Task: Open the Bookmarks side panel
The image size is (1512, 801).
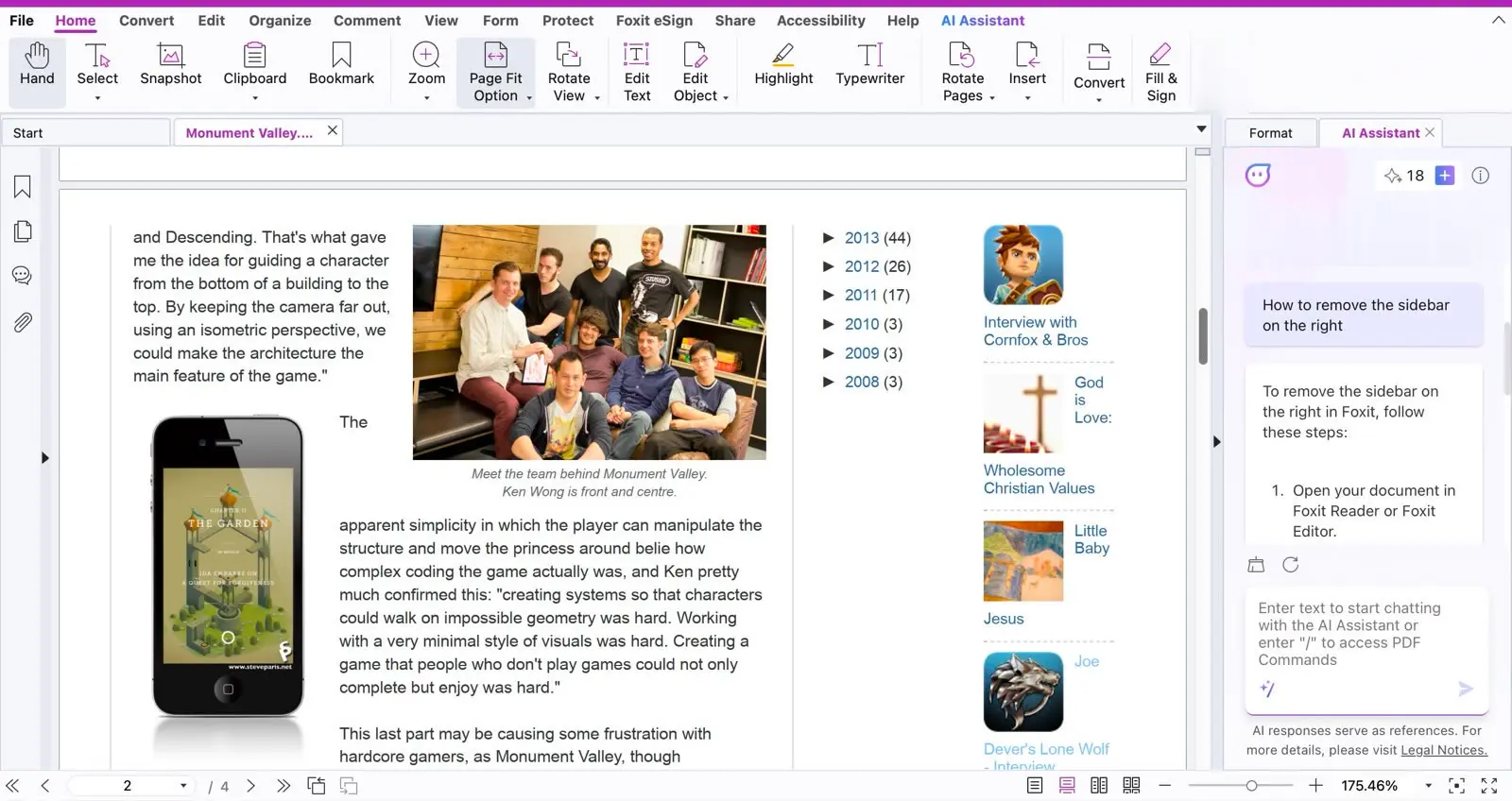Action: (23, 187)
